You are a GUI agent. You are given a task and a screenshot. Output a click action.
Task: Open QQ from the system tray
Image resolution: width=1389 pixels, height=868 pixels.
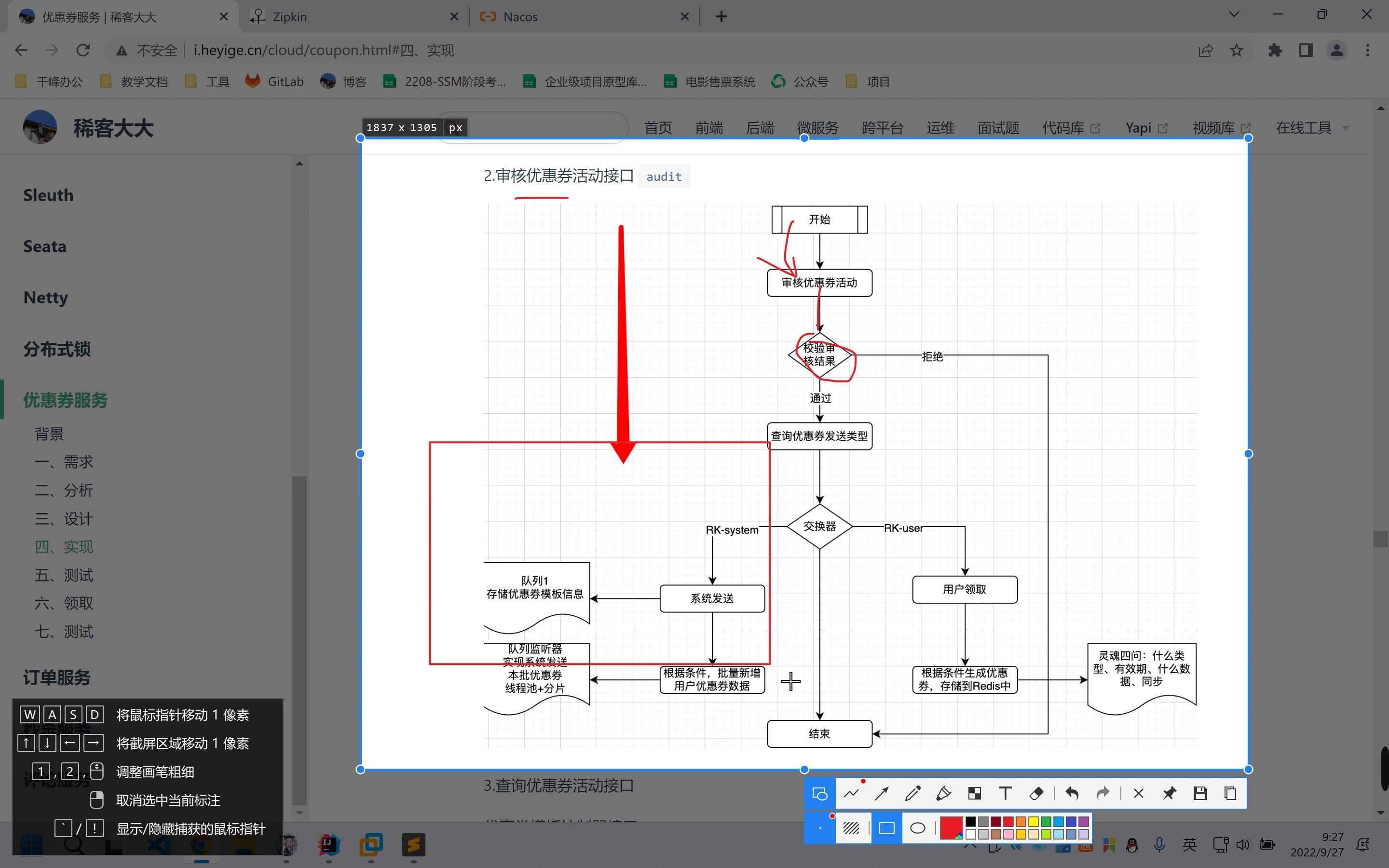(x=1132, y=844)
